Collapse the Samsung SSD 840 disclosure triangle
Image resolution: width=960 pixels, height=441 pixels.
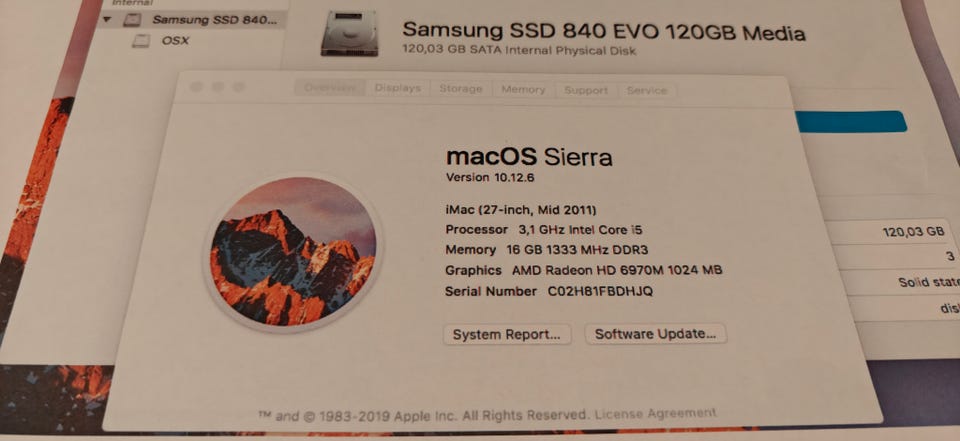(108, 20)
